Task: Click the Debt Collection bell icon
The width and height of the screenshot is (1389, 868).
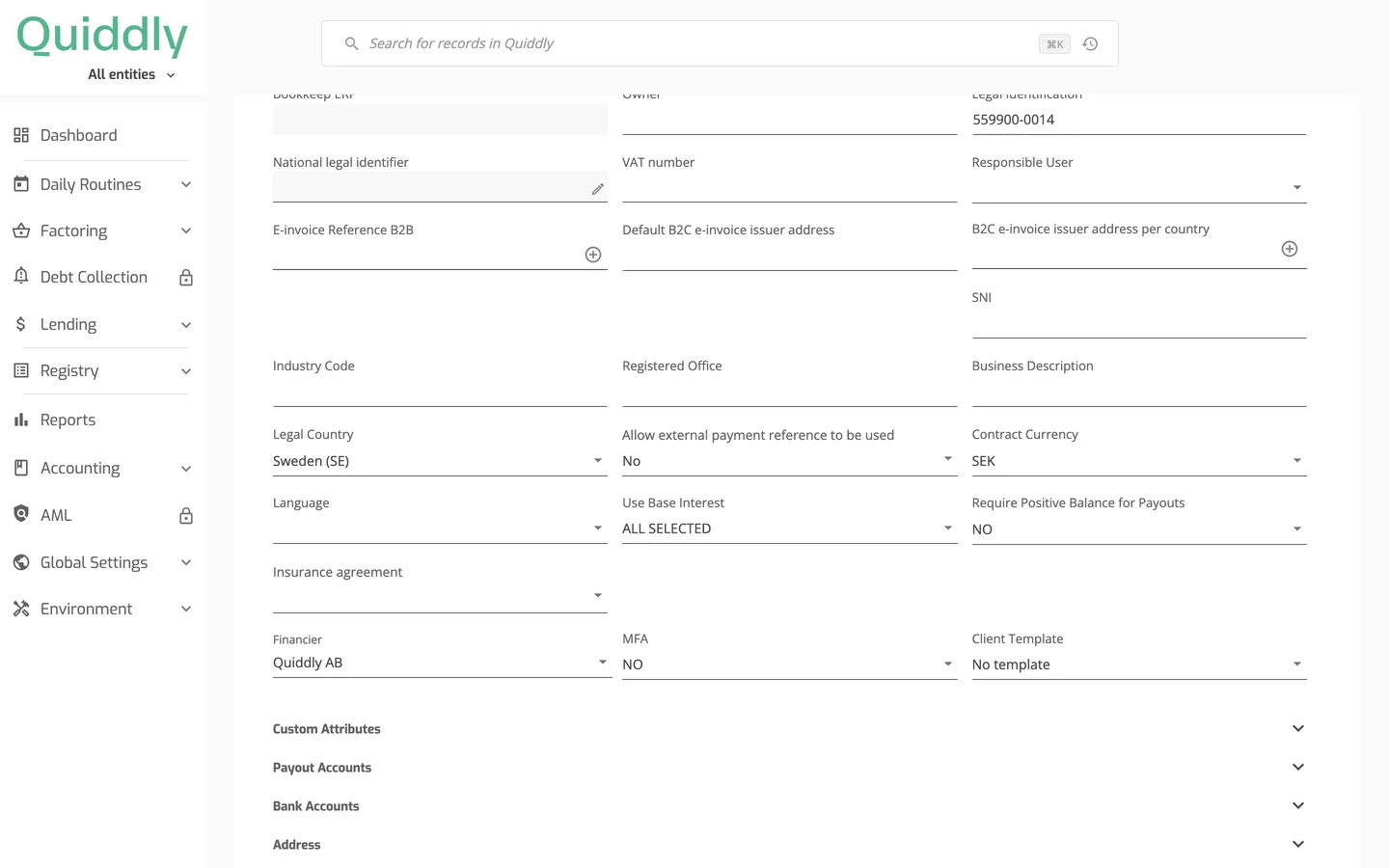Action: (x=21, y=276)
